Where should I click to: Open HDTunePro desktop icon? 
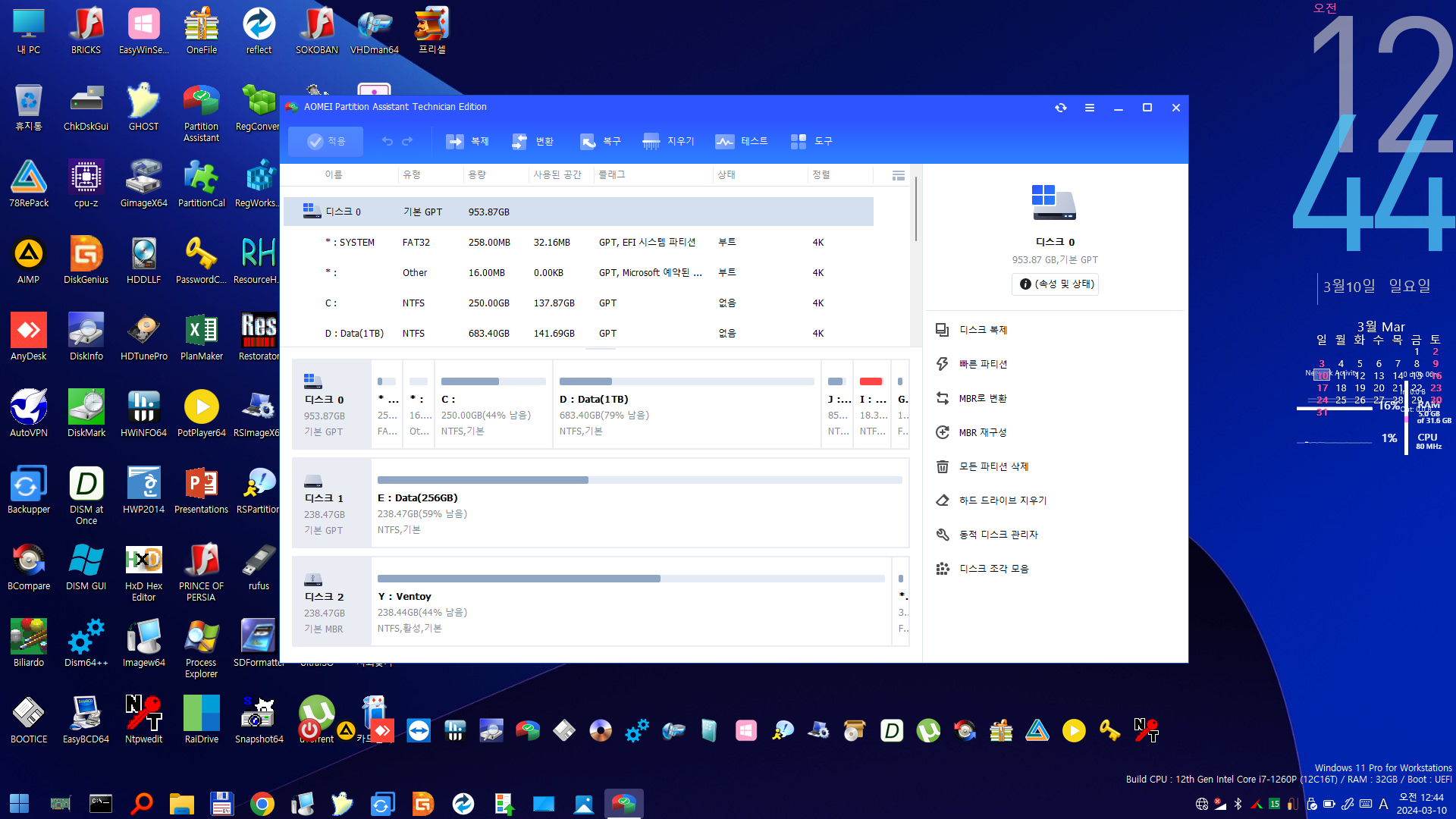point(143,337)
